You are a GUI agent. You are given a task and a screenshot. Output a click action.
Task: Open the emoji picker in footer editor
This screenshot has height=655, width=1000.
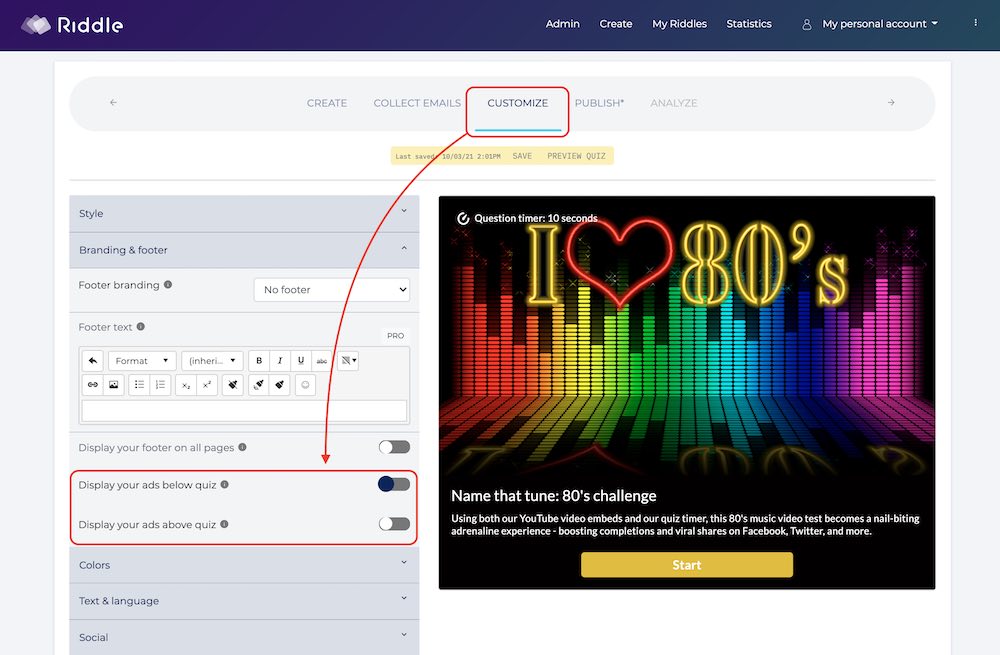[305, 385]
